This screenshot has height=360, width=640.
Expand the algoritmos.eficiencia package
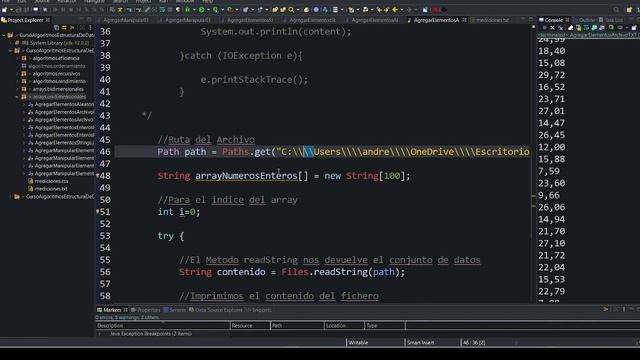(18, 58)
